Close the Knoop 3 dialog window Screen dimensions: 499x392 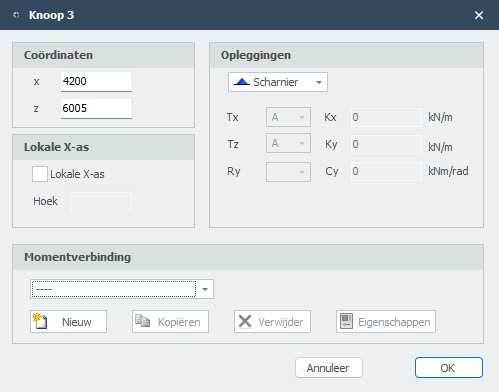[479, 15]
